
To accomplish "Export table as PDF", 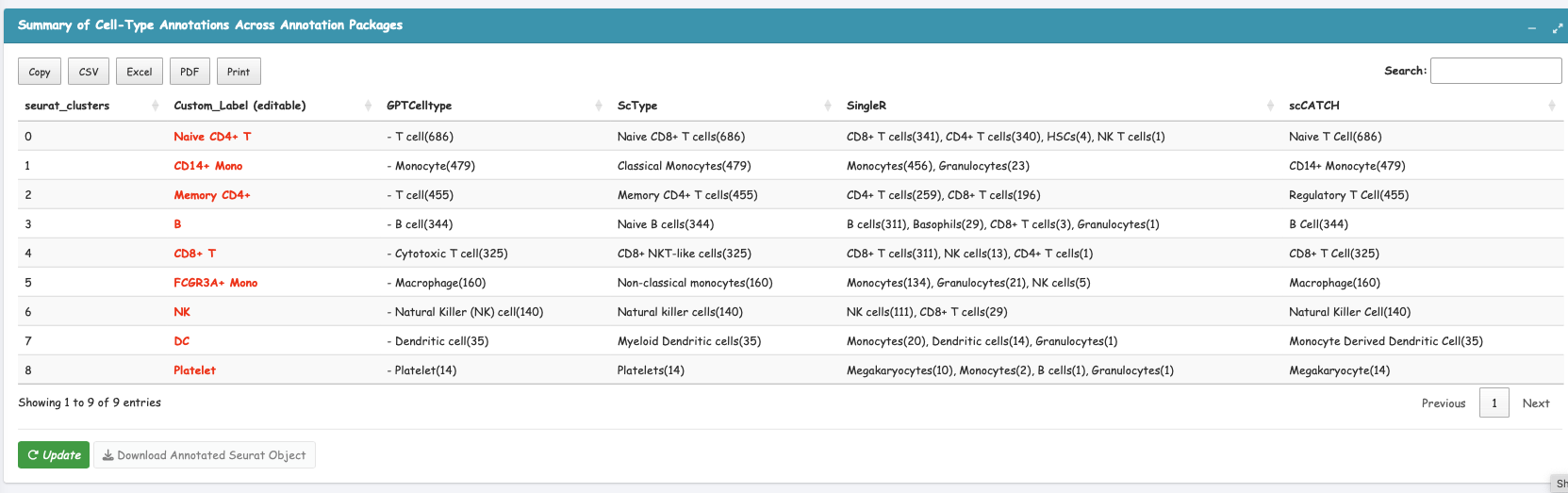I will (190, 72).
